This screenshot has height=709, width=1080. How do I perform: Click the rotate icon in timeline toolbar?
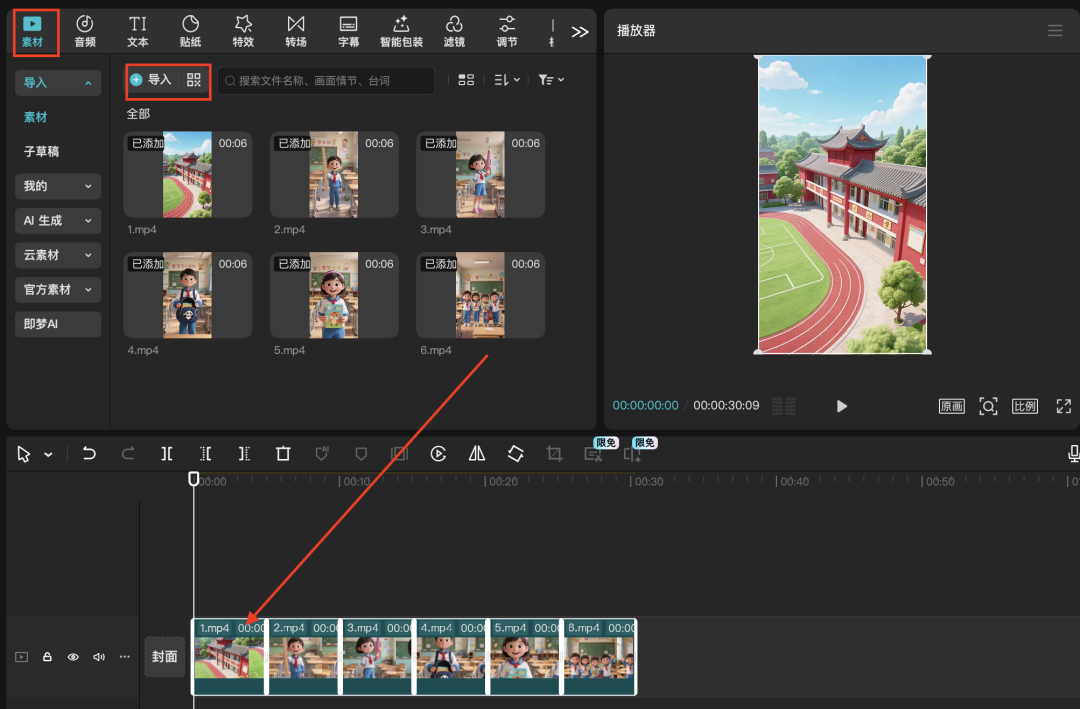click(x=515, y=454)
